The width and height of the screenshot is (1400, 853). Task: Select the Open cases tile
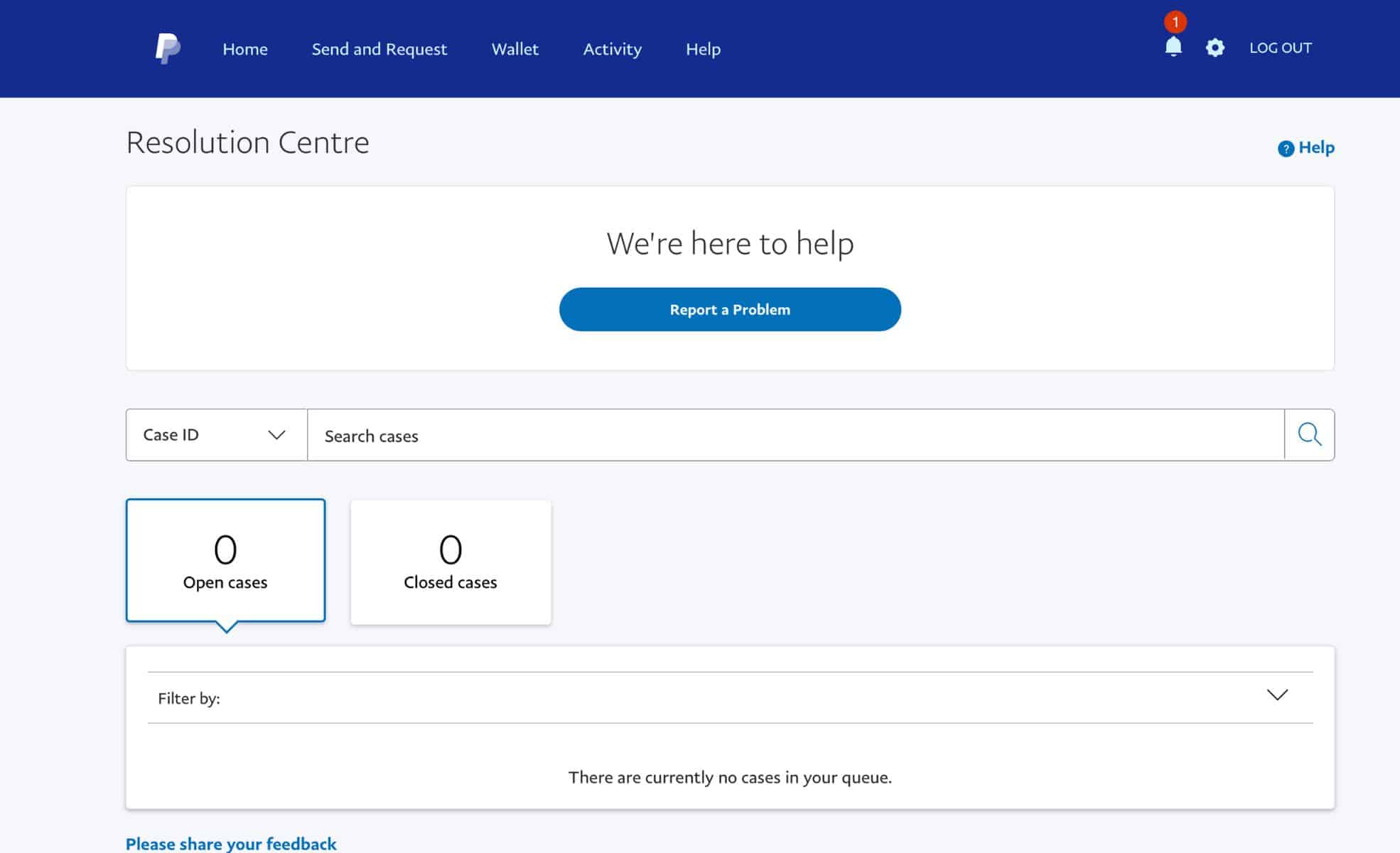point(225,560)
